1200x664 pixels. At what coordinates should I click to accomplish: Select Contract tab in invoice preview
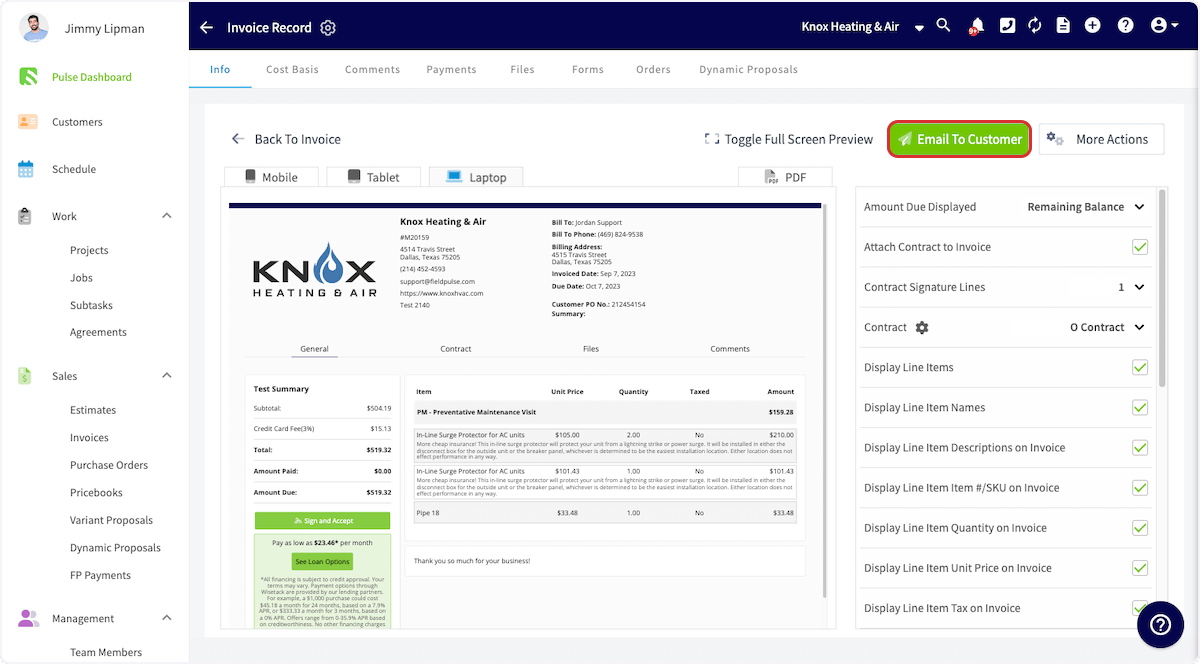click(455, 349)
